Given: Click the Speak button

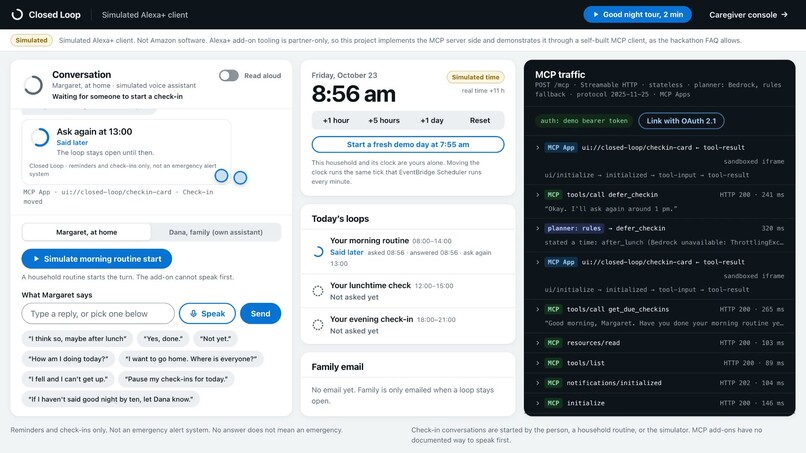Looking at the screenshot, I should (207, 314).
